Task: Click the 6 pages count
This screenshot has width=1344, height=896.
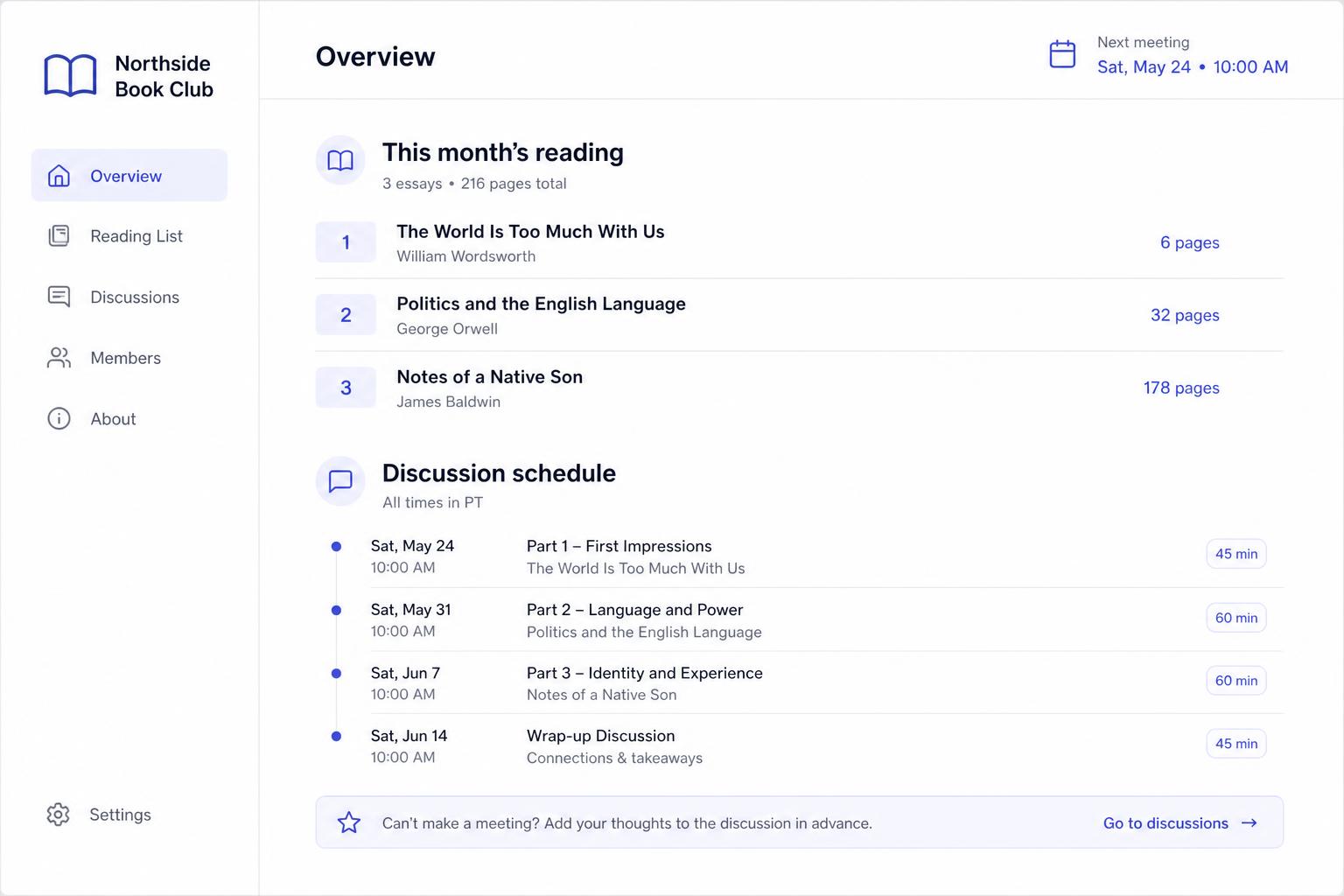Action: 1189,242
